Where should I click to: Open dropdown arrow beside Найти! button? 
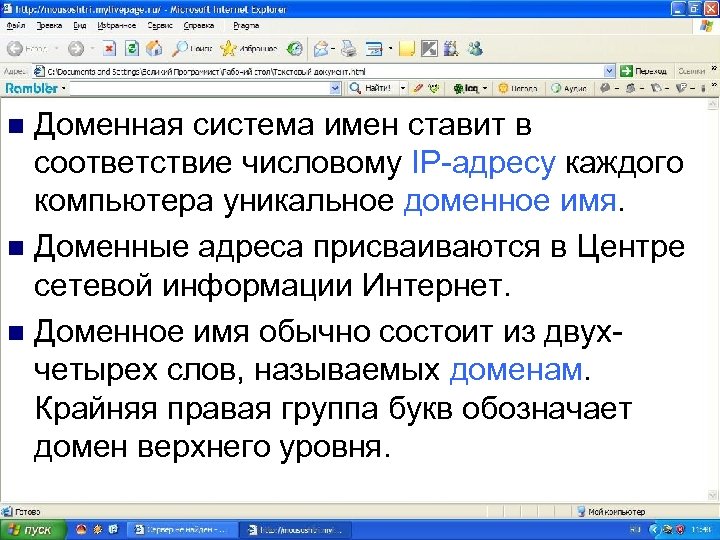coord(403,88)
